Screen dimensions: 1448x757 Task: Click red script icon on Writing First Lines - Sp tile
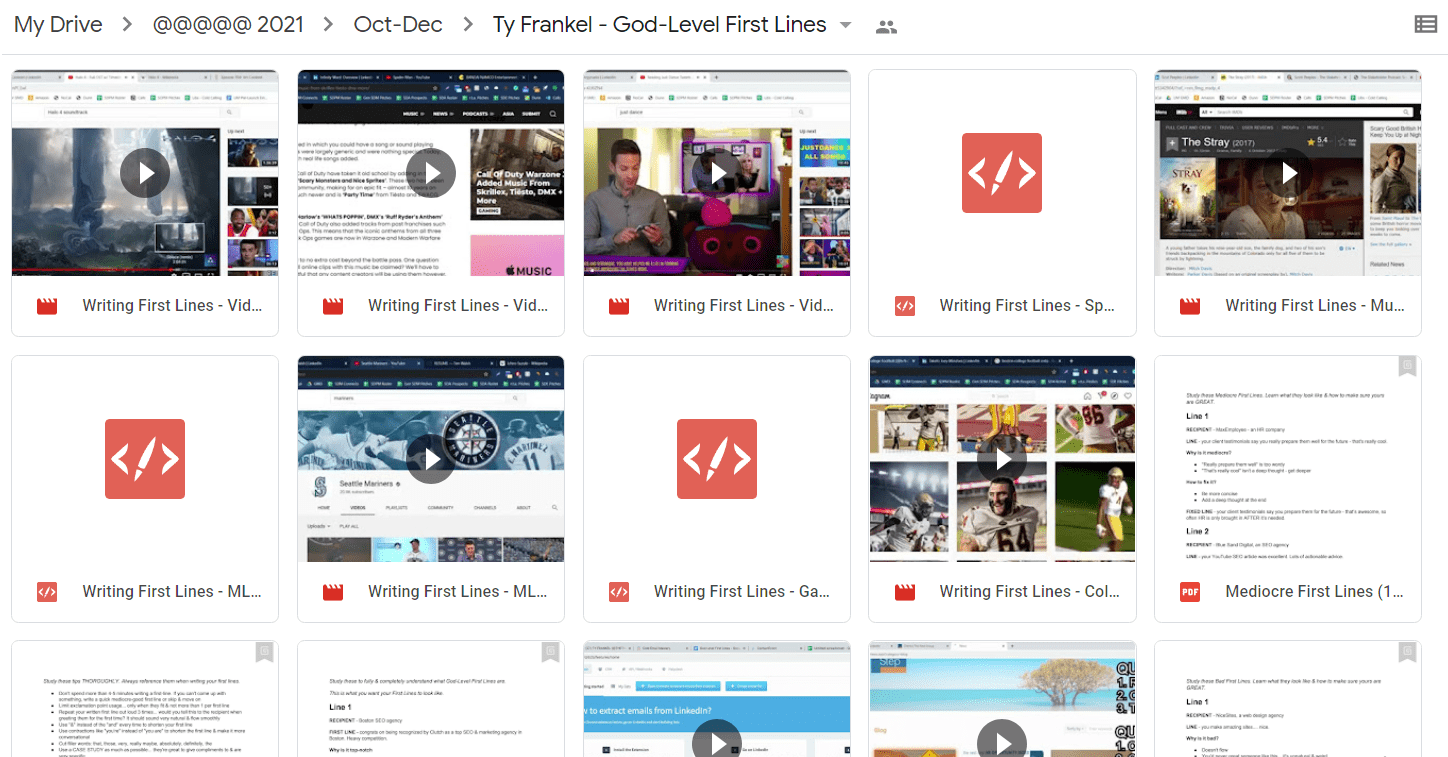[x=1002, y=173]
